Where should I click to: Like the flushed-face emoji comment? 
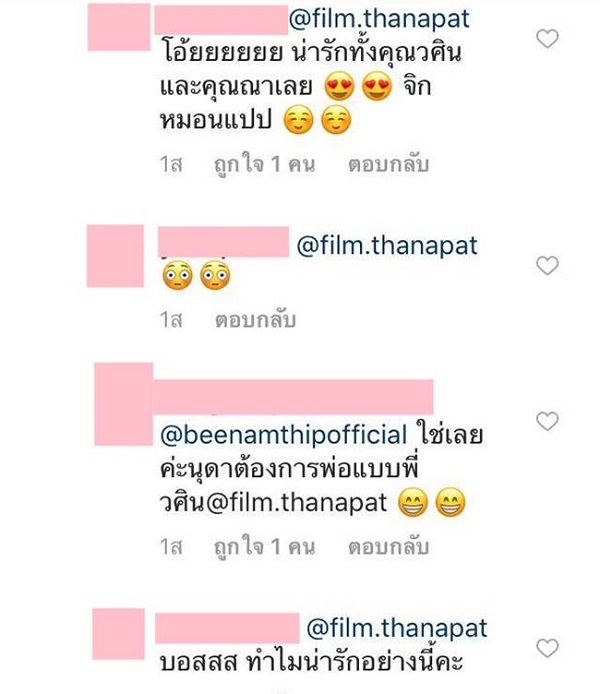(x=547, y=266)
